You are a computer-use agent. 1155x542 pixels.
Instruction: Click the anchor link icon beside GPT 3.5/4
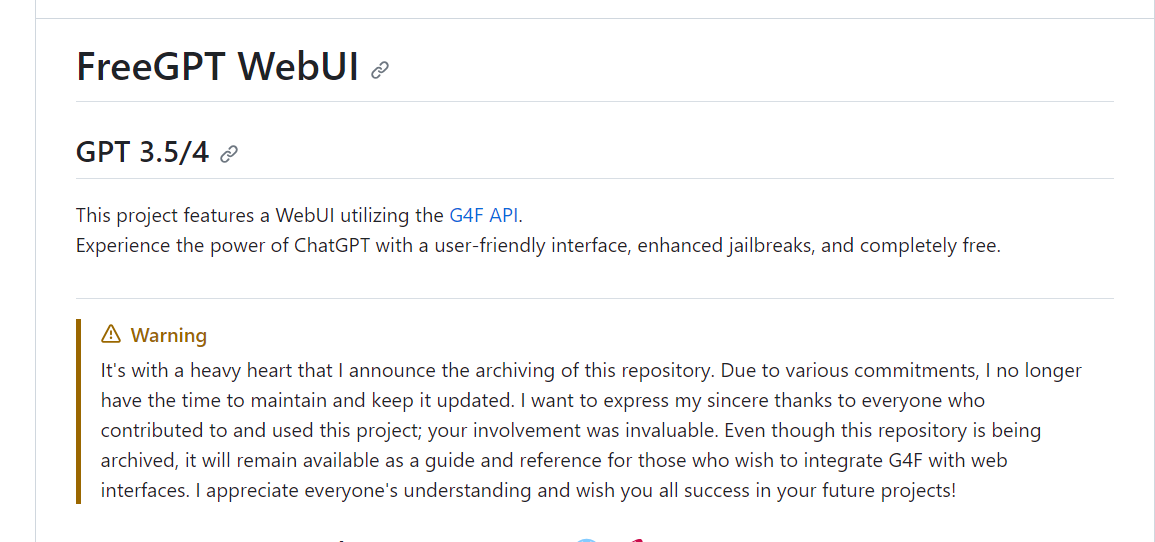click(229, 154)
